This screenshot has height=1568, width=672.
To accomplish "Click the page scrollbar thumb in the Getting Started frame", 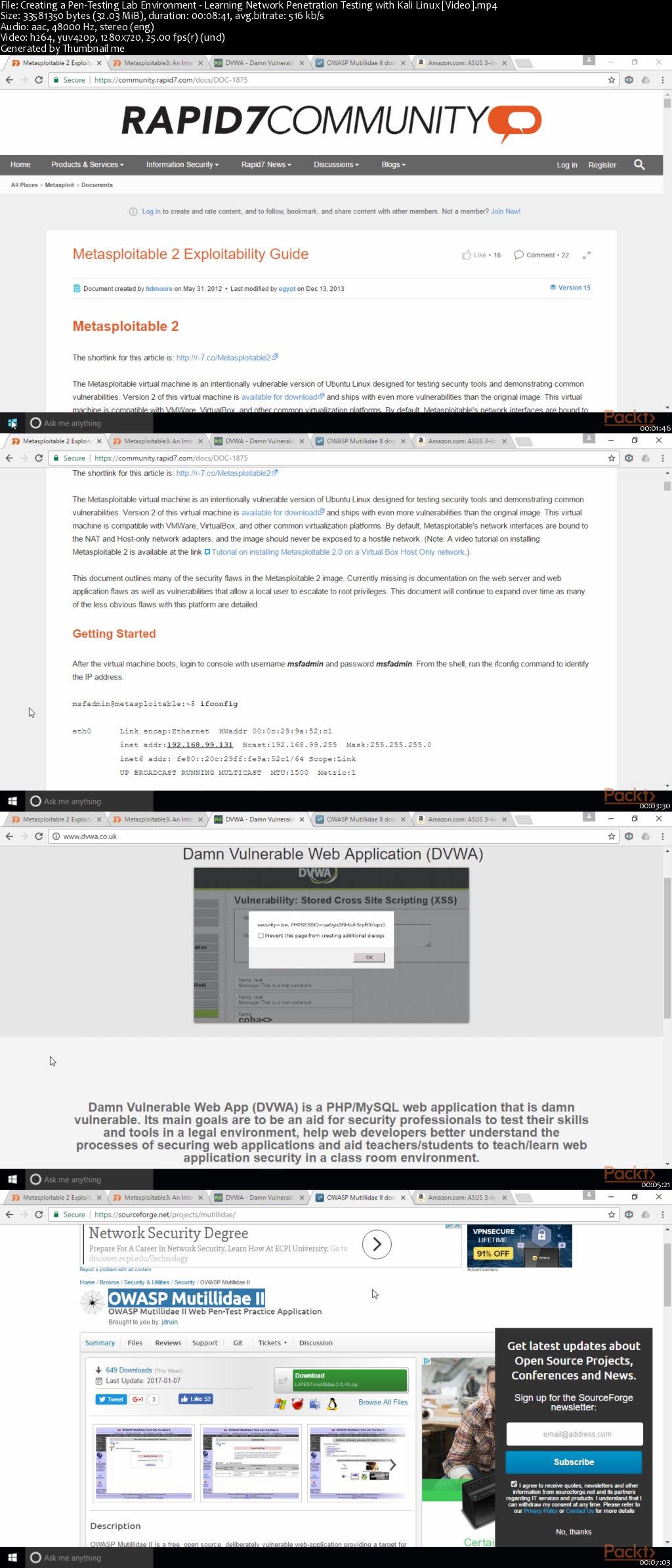I will [x=667, y=486].
